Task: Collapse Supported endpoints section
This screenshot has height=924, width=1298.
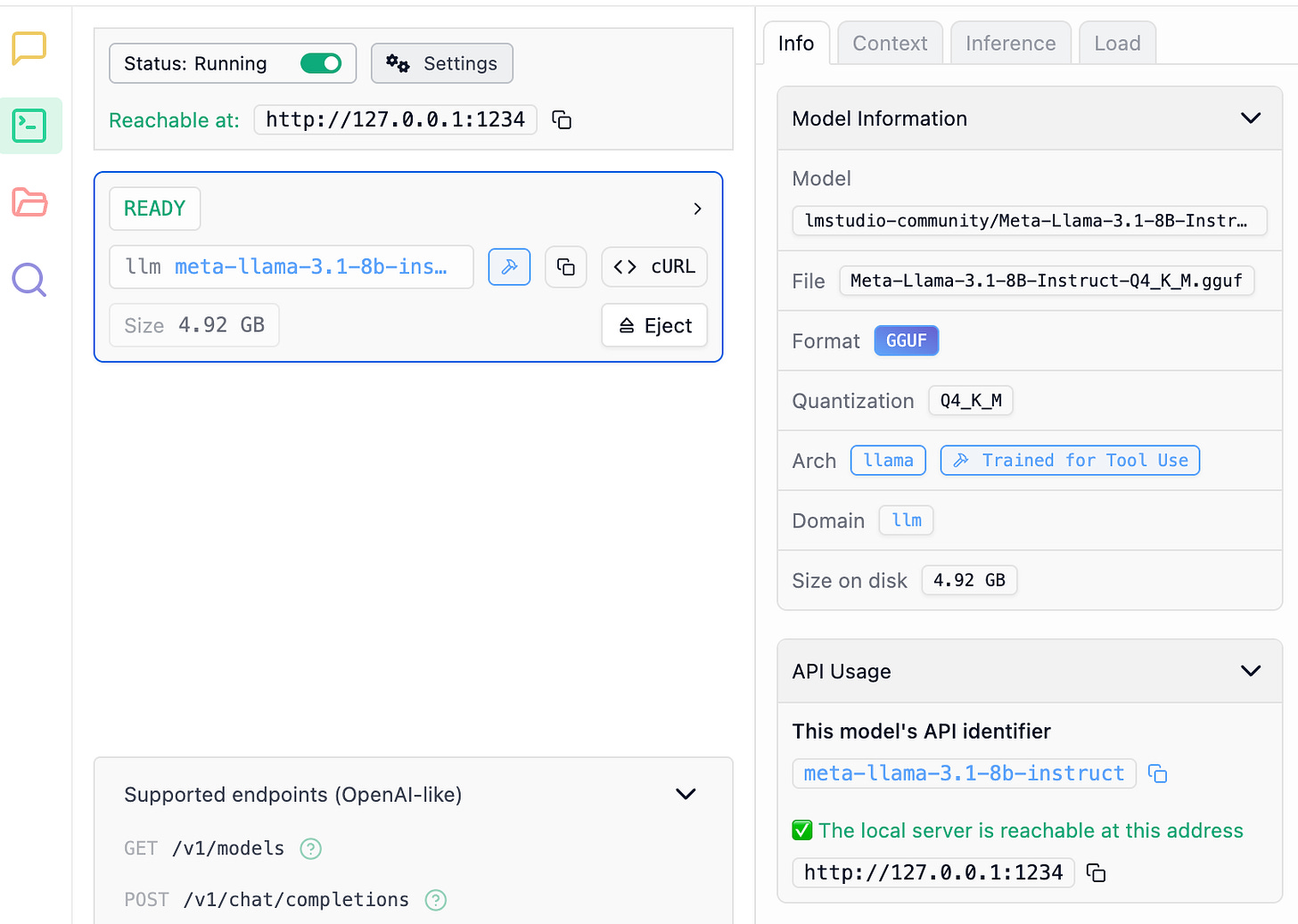Action: (x=686, y=794)
